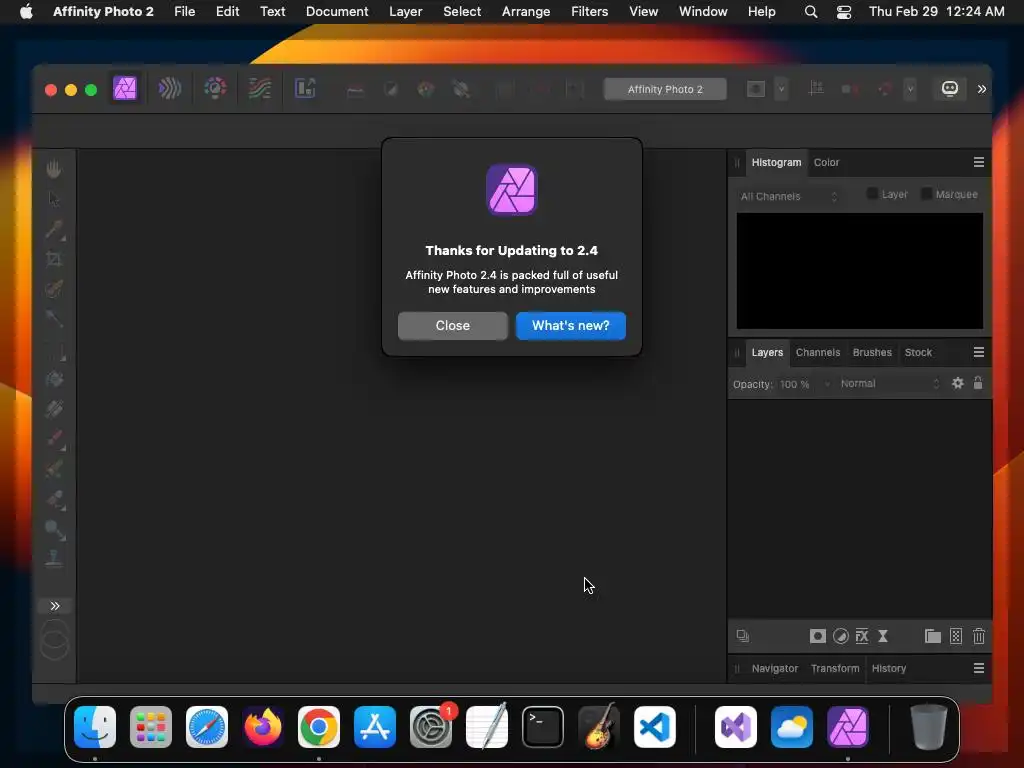Click the Auto Levels toolbar icon
The width and height of the screenshot is (1024, 768).
click(355, 89)
